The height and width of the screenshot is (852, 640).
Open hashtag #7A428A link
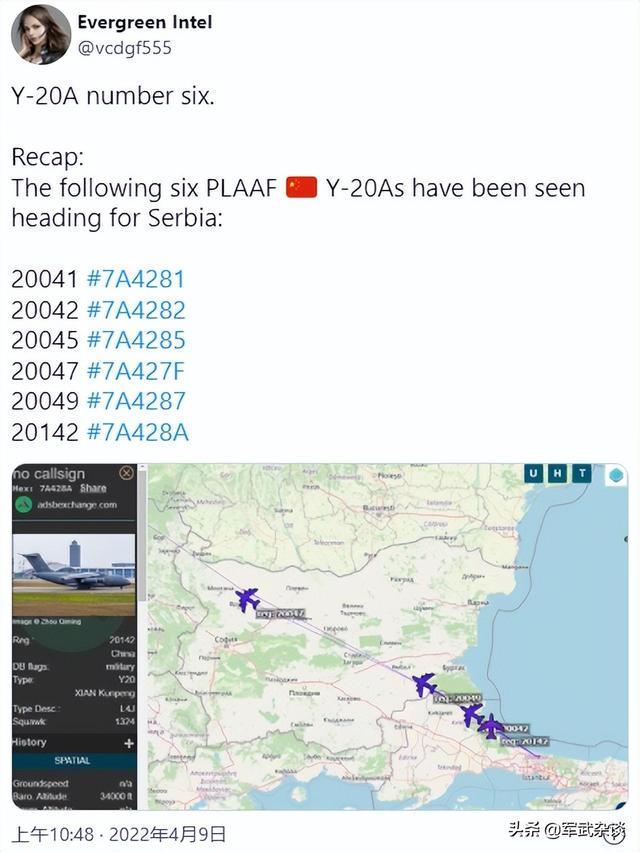(x=137, y=432)
